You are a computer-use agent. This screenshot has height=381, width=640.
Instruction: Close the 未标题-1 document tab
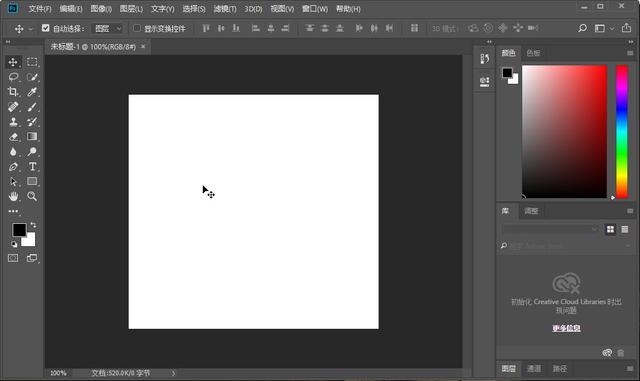tap(143, 47)
